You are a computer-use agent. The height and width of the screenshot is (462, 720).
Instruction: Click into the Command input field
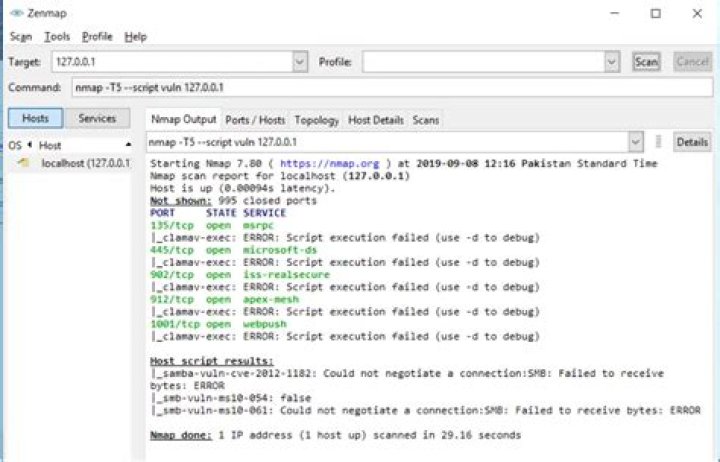[x=392, y=87]
